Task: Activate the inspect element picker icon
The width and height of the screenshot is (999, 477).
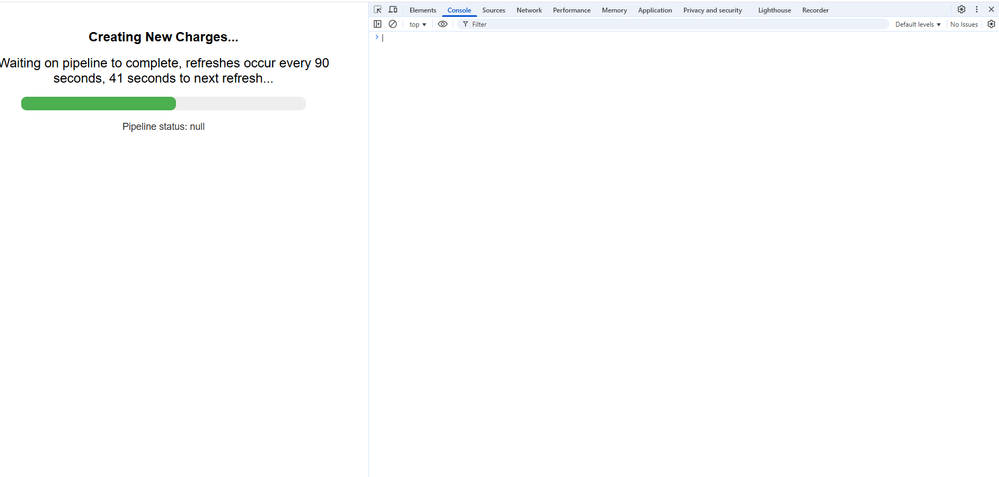Action: click(378, 10)
